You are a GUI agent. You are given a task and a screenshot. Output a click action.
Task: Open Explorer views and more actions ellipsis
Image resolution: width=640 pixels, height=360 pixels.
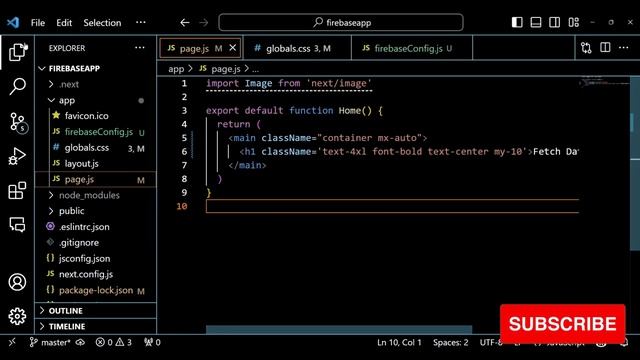[140, 48]
